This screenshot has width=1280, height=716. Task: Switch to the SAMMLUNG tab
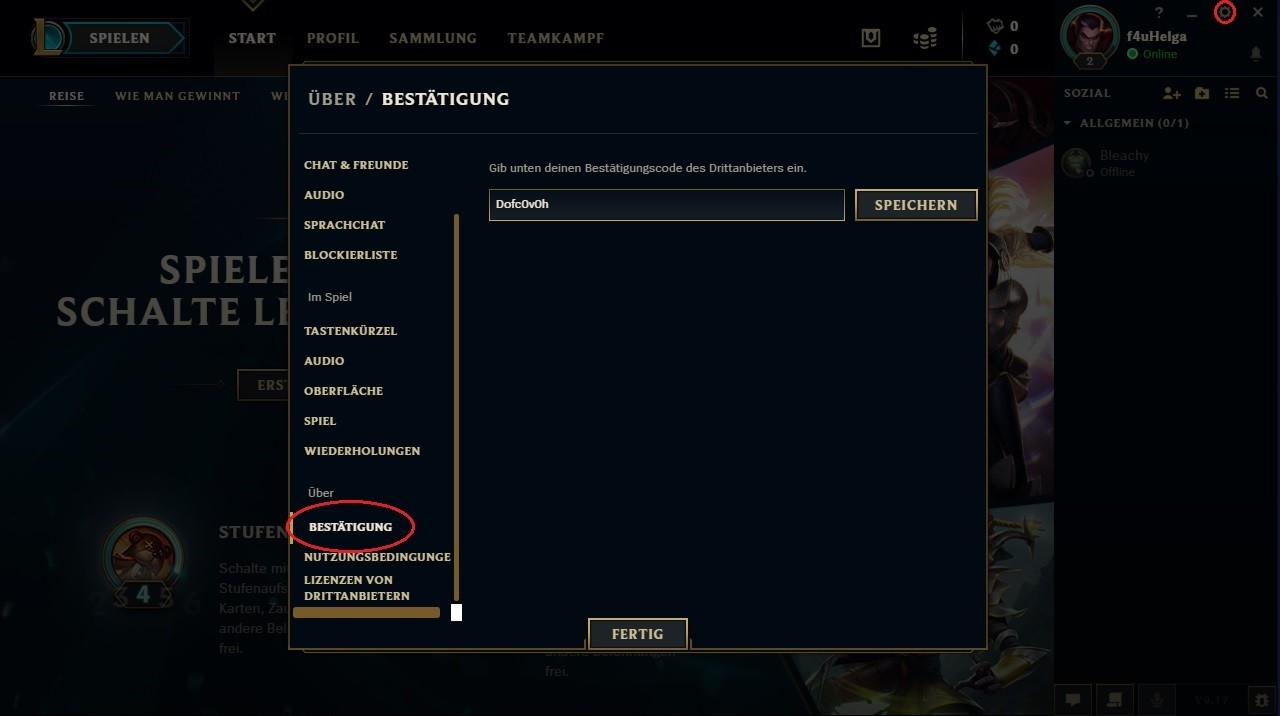click(x=433, y=38)
